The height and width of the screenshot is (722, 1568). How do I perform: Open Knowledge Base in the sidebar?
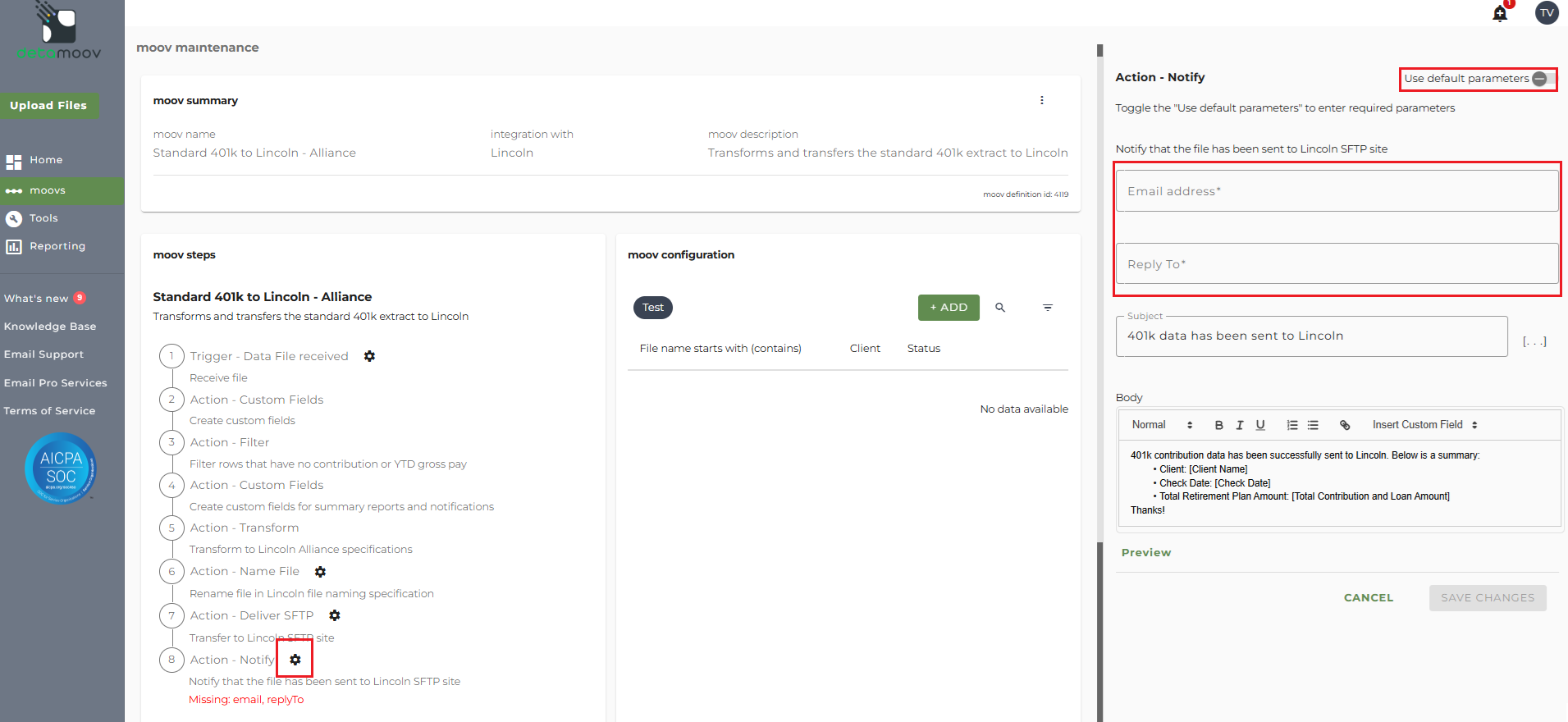pyautogui.click(x=50, y=327)
